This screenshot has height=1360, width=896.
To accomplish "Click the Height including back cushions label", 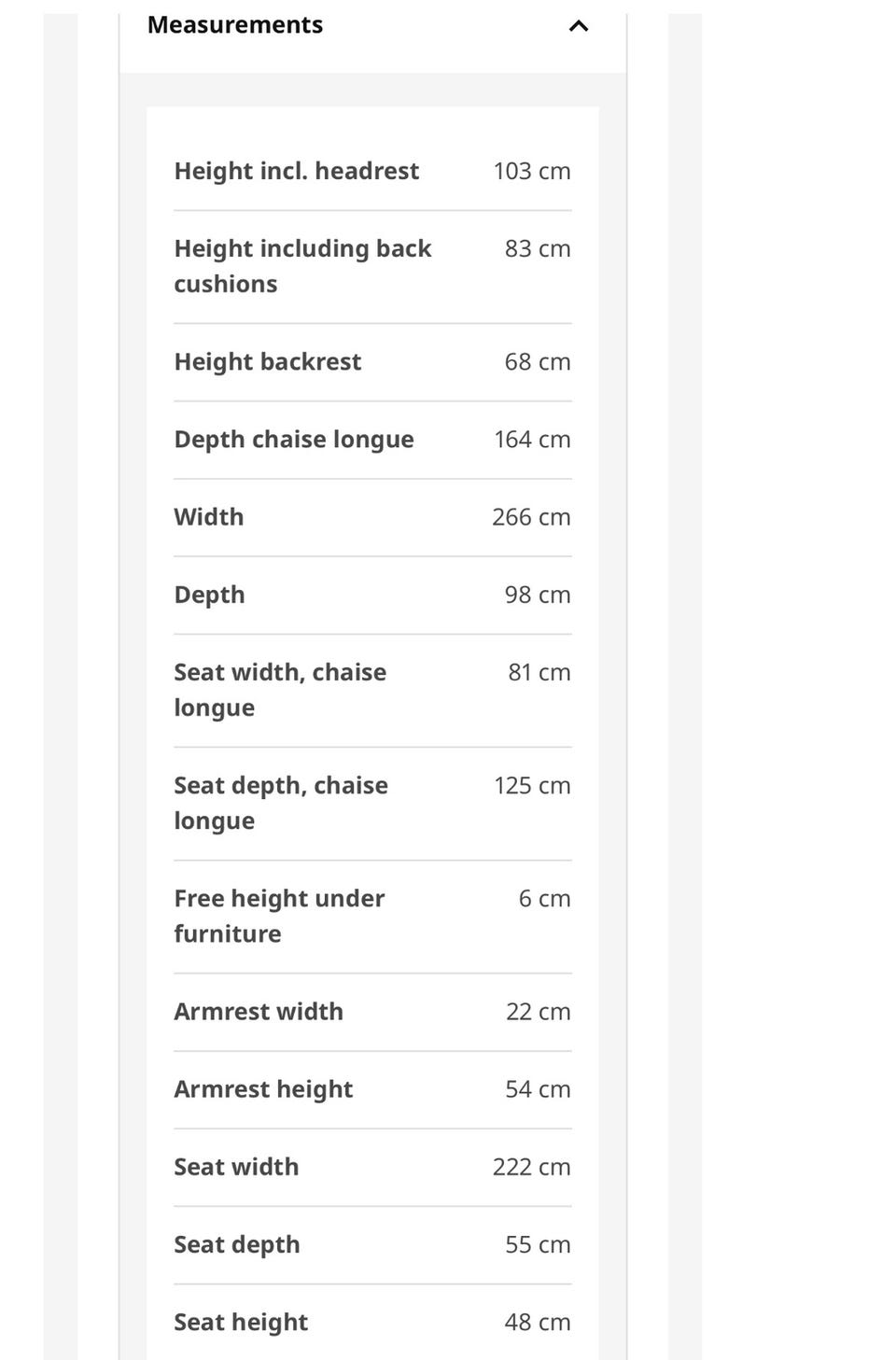I will (x=302, y=266).
